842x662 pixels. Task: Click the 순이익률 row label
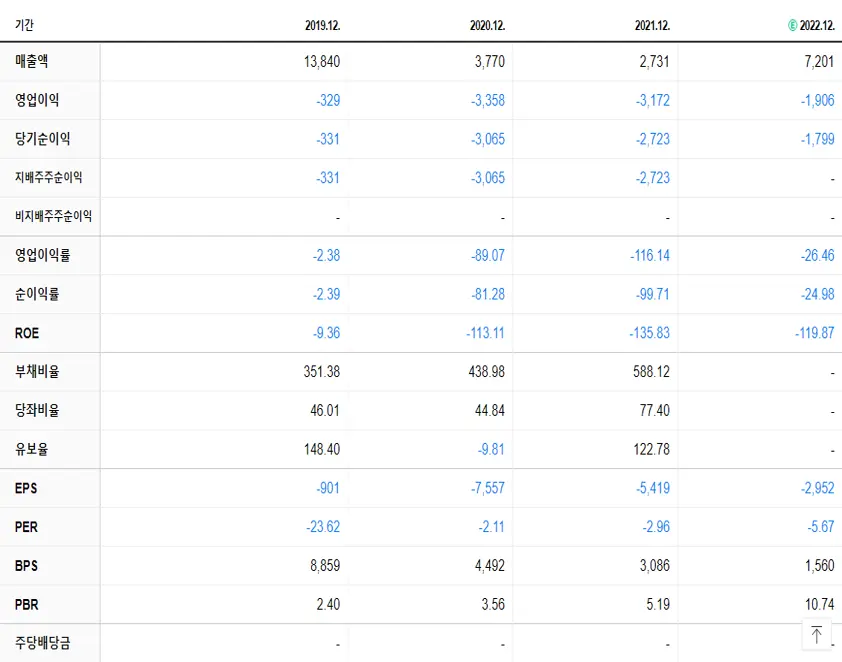tap(37, 294)
